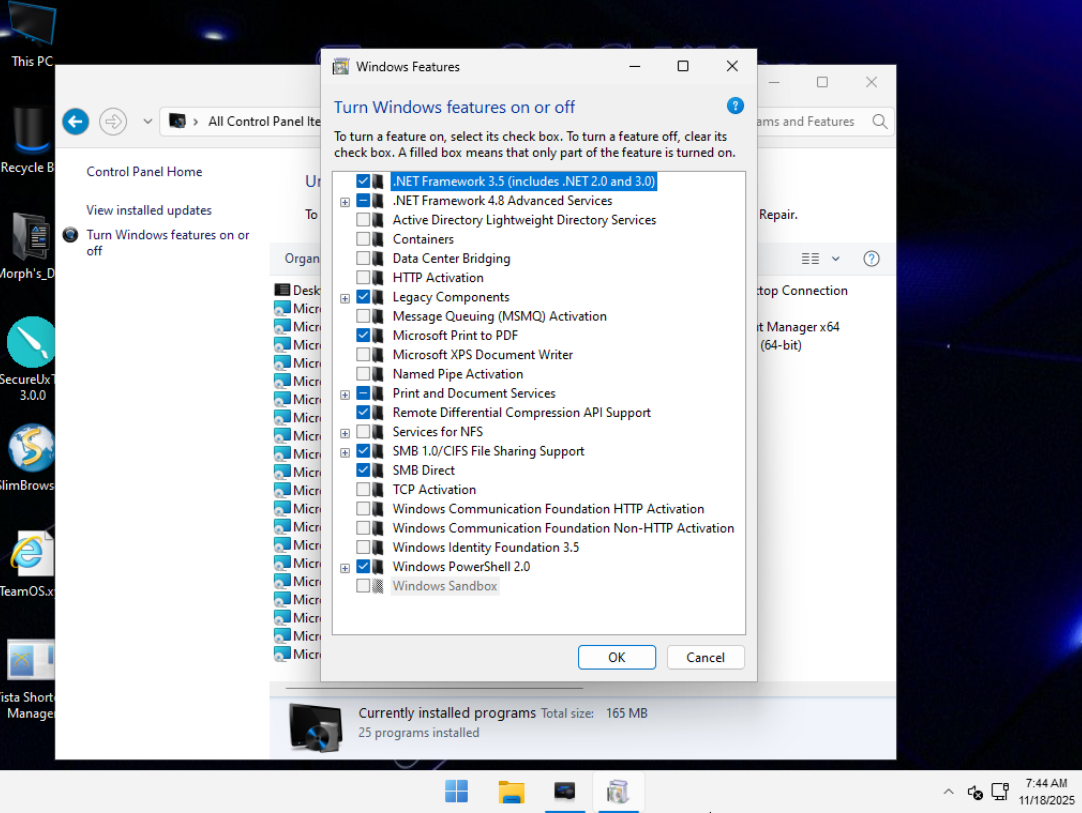The image size is (1082, 813).
Task: Expand Print and Document Services node
Action: tap(345, 394)
